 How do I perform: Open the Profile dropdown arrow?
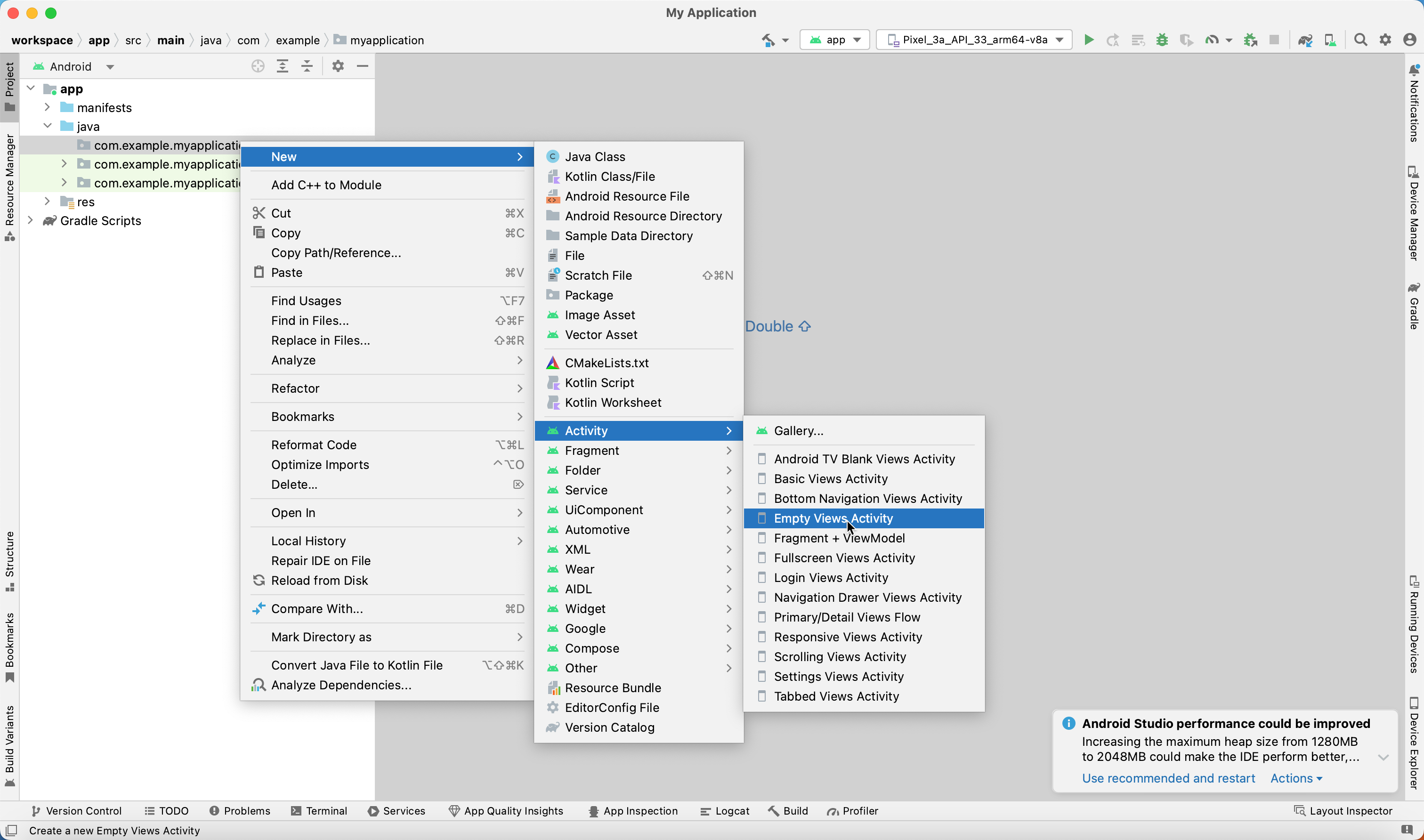click(x=1229, y=41)
